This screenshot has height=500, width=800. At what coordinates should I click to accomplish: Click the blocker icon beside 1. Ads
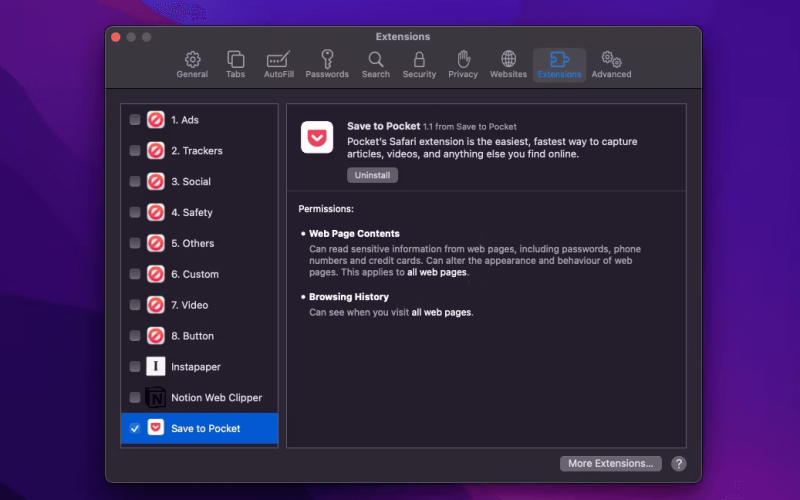pyautogui.click(x=156, y=120)
